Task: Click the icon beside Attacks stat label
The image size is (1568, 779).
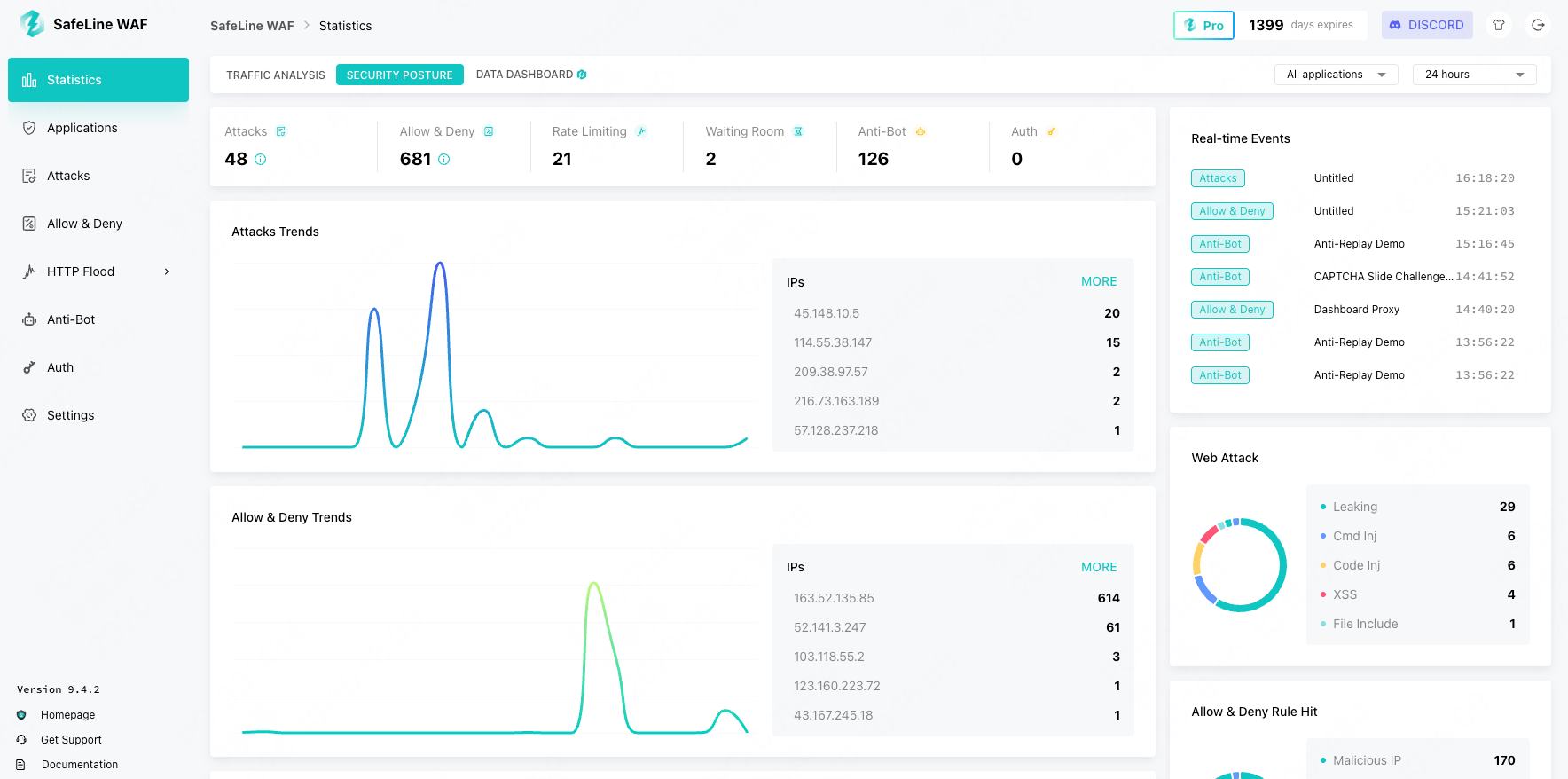Action: [281, 131]
